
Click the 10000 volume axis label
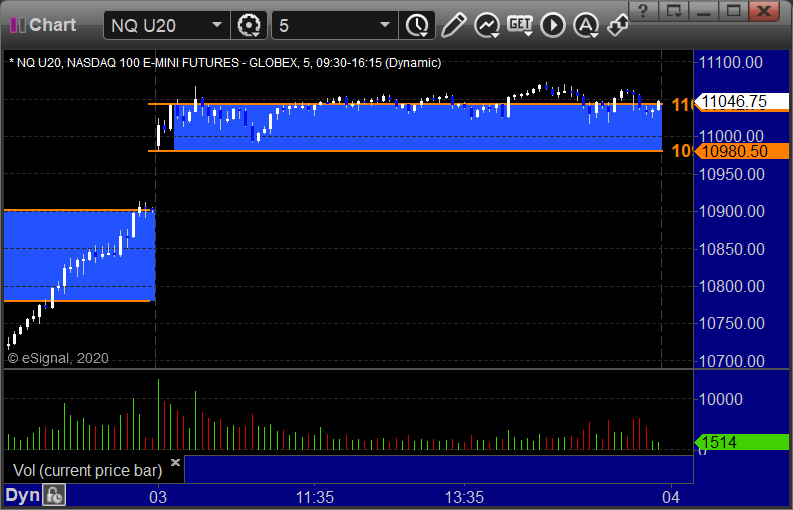point(721,399)
